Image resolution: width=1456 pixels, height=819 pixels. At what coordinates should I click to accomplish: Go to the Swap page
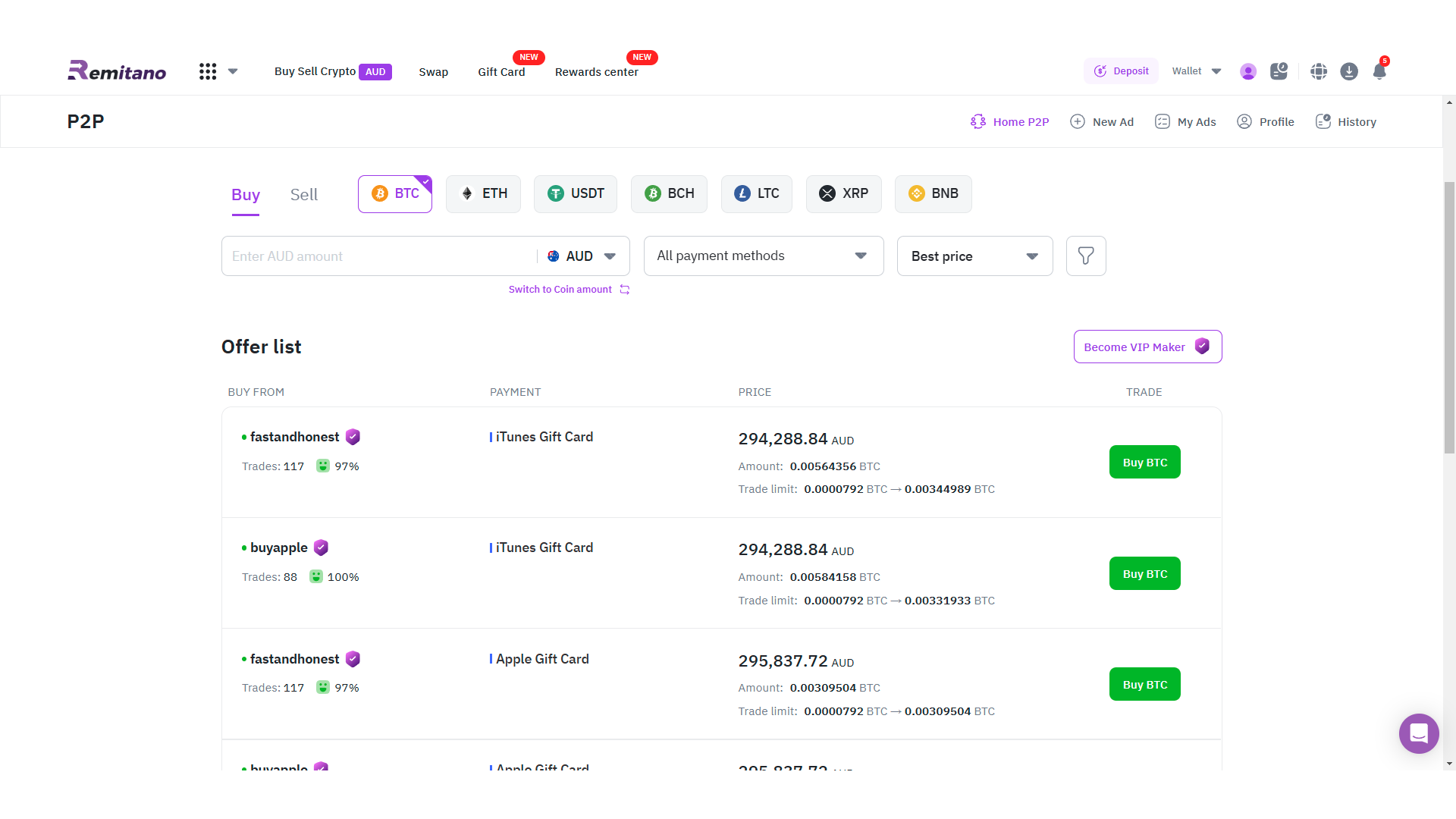(x=434, y=72)
